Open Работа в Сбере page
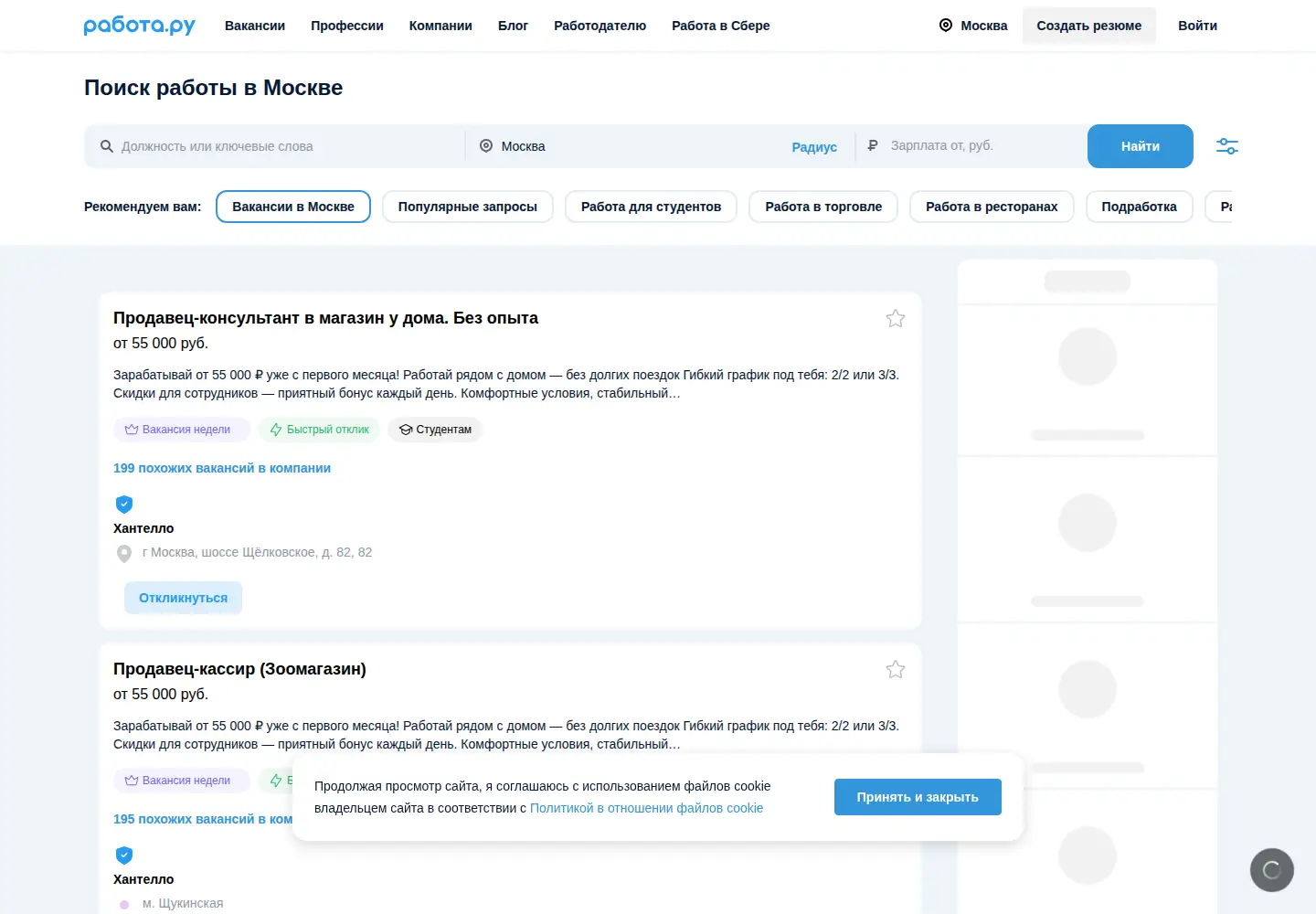Screen dimensions: 1316x914 click(721, 26)
